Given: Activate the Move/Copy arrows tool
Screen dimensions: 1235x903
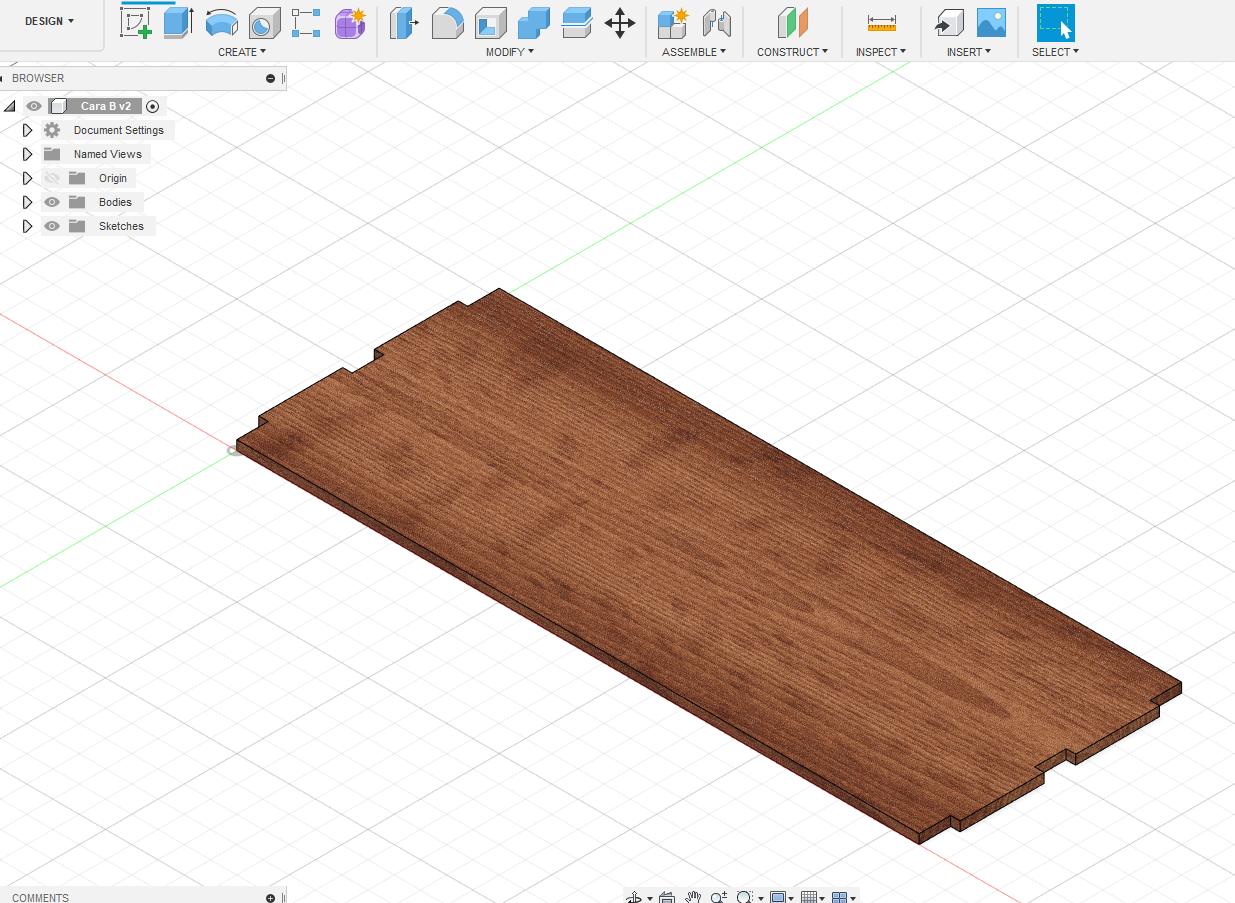Looking at the screenshot, I should 620,22.
